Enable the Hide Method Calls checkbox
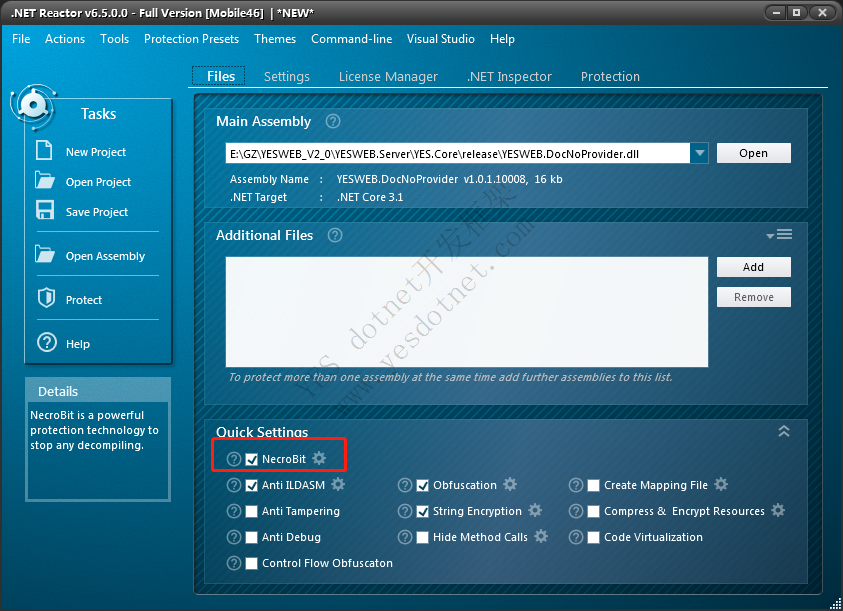This screenshot has height=611, width=843. [423, 537]
